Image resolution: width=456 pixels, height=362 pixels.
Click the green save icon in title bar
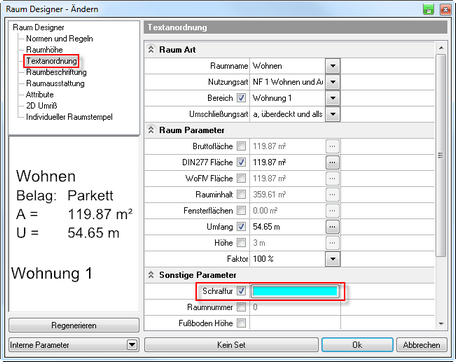(x=429, y=9)
